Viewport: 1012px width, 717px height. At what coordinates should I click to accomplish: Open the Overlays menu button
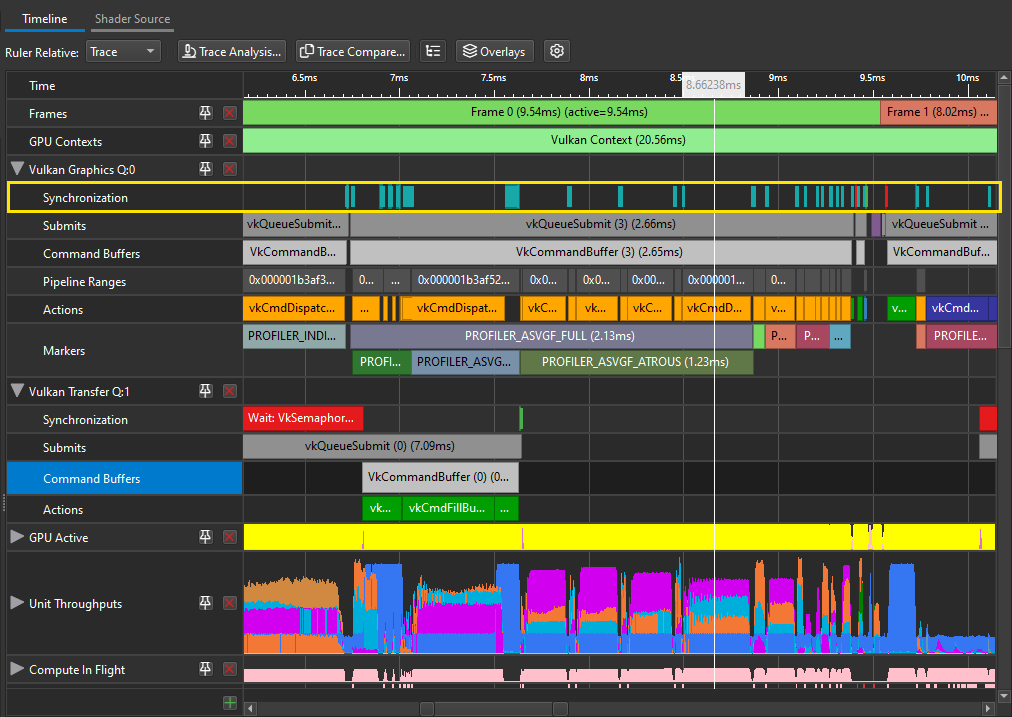495,51
